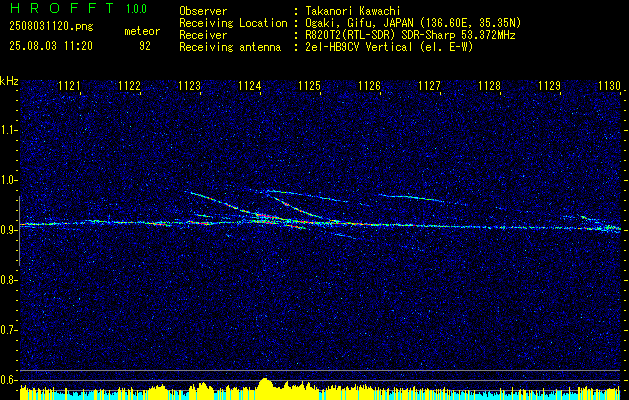Click time axis marker 1126

(x=369, y=86)
